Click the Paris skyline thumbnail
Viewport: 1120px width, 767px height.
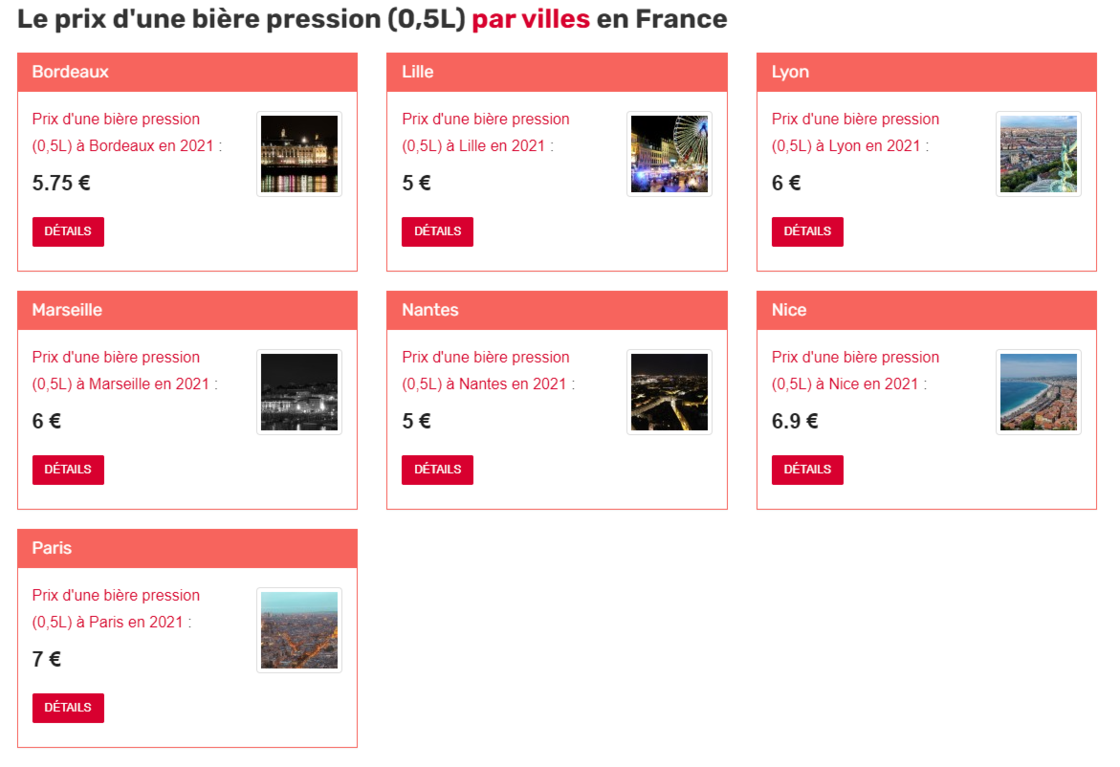[x=299, y=630]
